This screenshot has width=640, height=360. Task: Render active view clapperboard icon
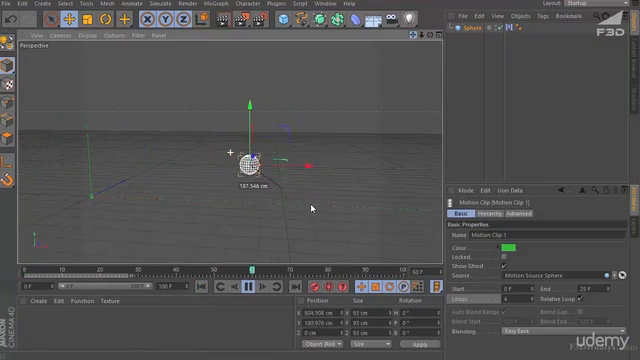(223, 19)
